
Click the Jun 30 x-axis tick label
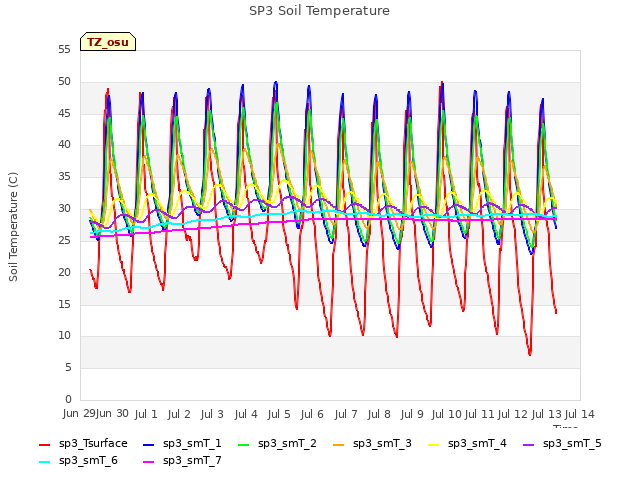pyautogui.click(x=112, y=414)
